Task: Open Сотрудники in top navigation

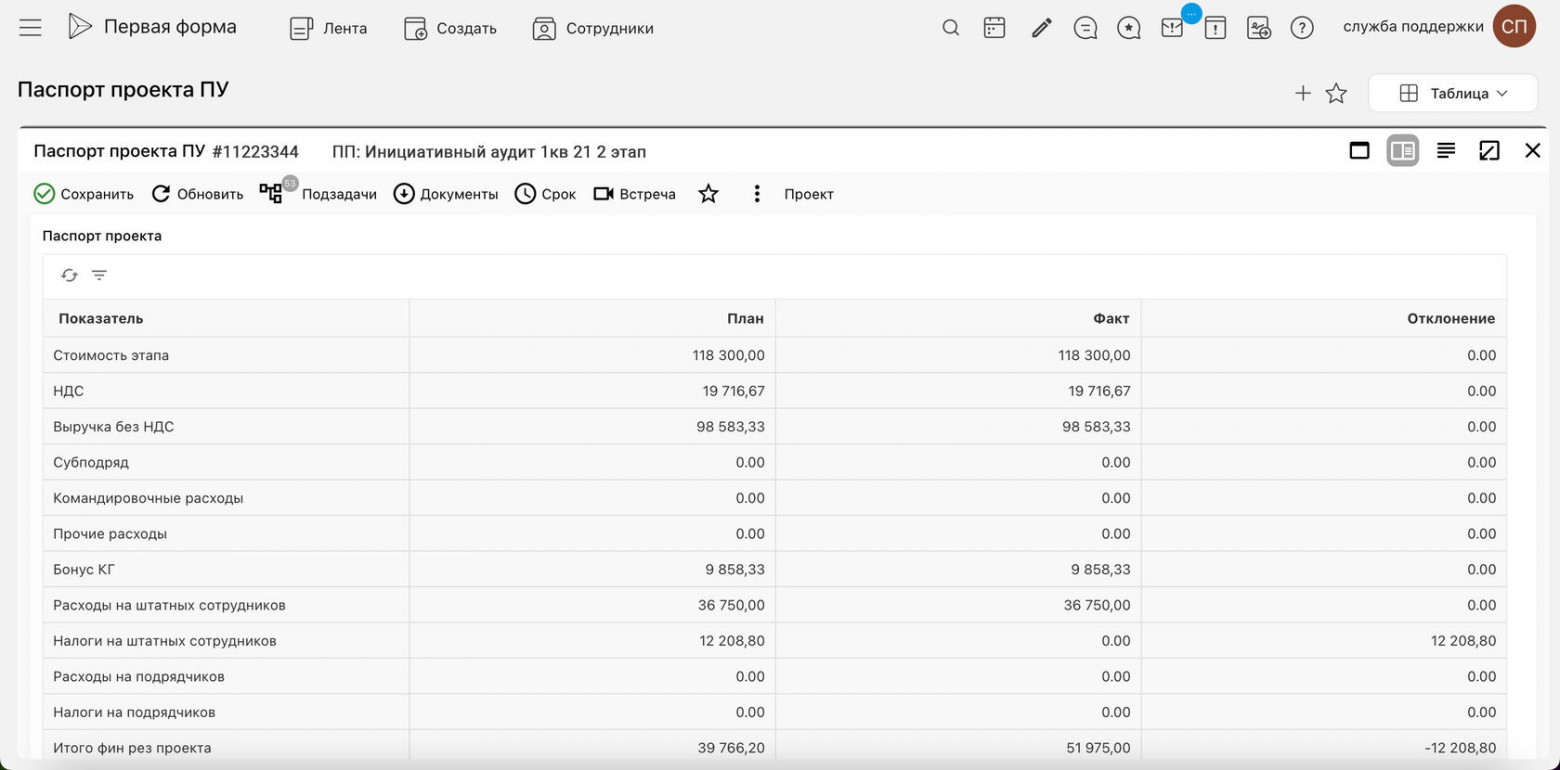Action: (x=593, y=28)
